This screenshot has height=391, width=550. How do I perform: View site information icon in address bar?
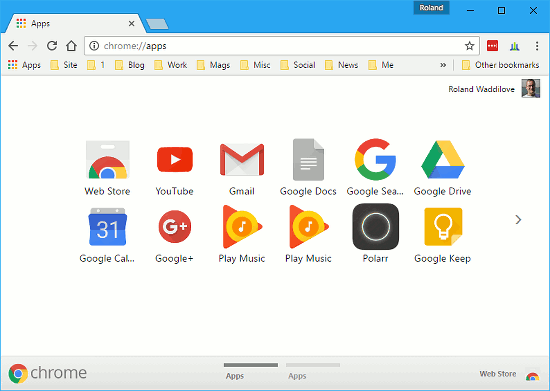(94, 46)
